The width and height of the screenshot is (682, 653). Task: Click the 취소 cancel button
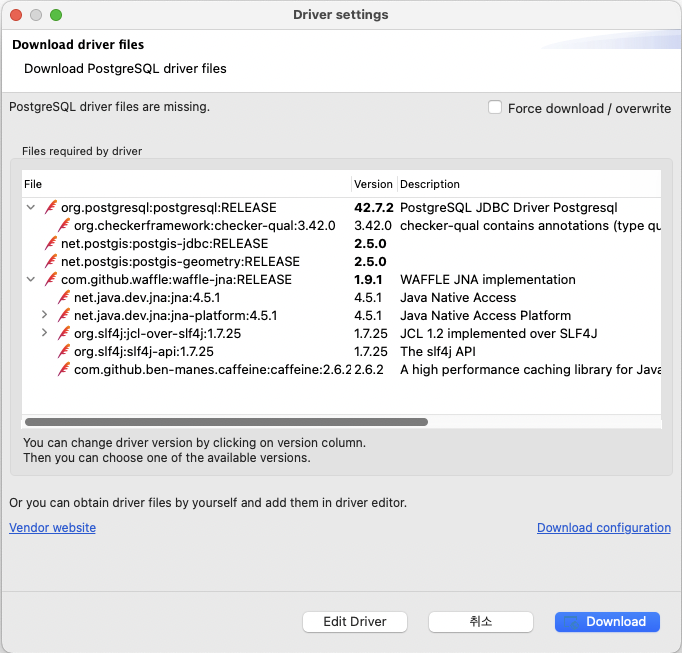click(x=481, y=622)
